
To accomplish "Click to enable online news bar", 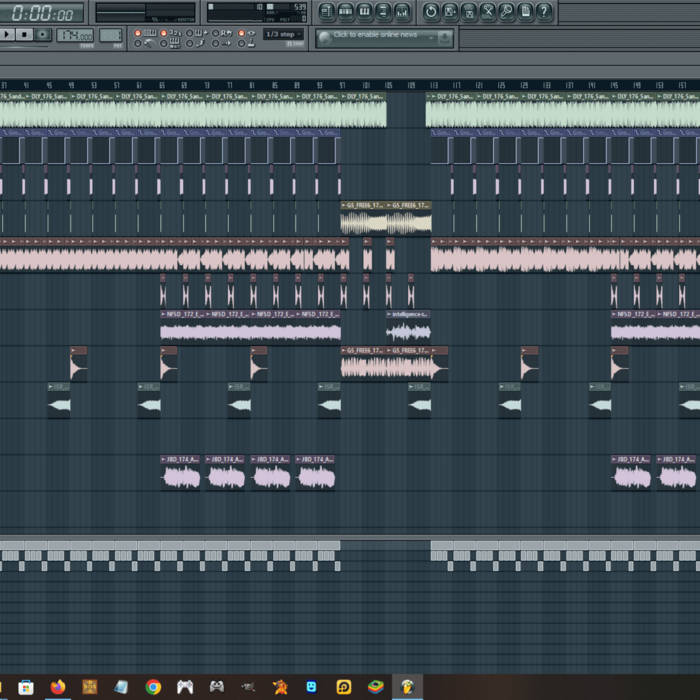I will [x=378, y=37].
